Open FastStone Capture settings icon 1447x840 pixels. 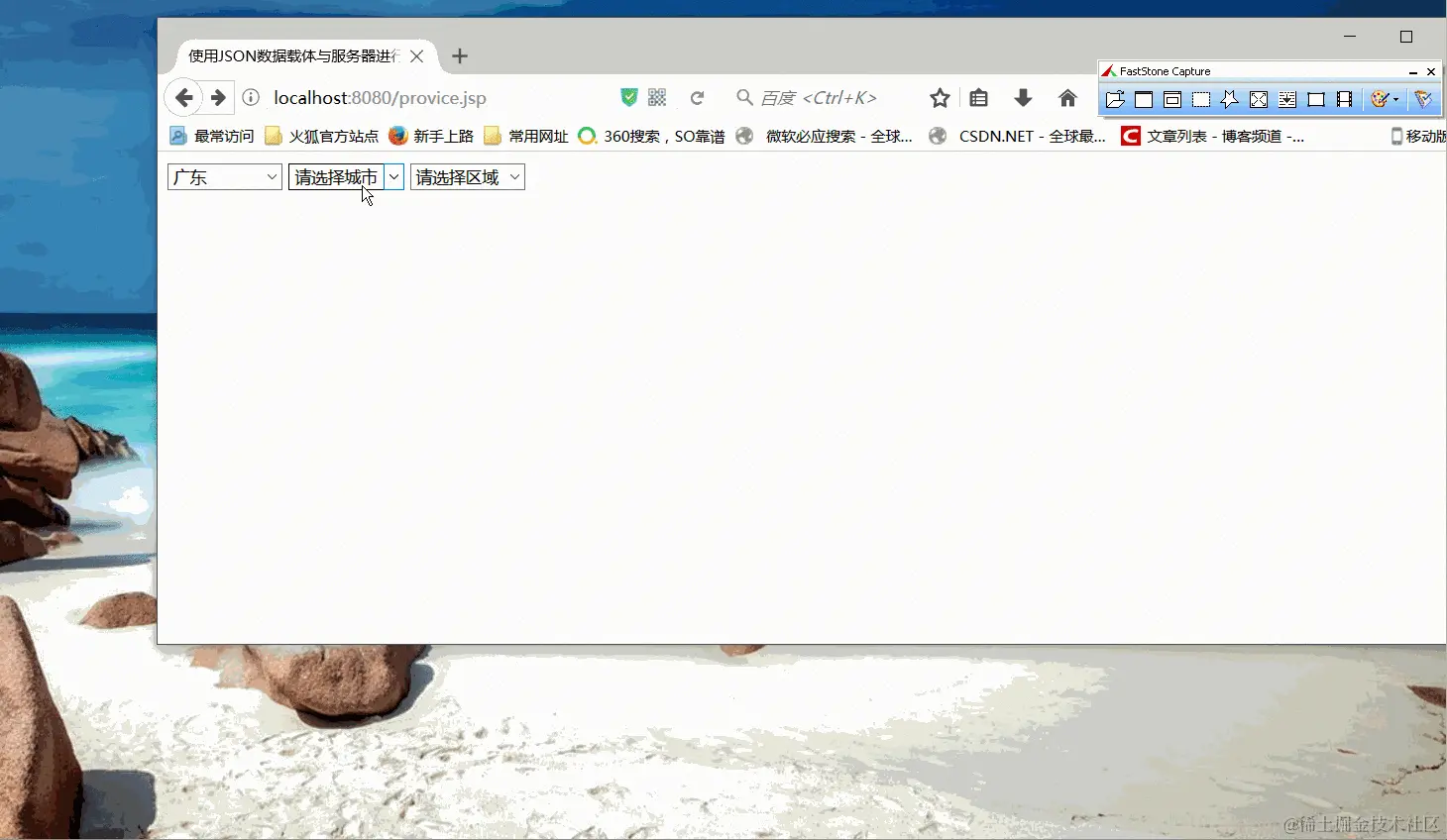[x=1423, y=99]
